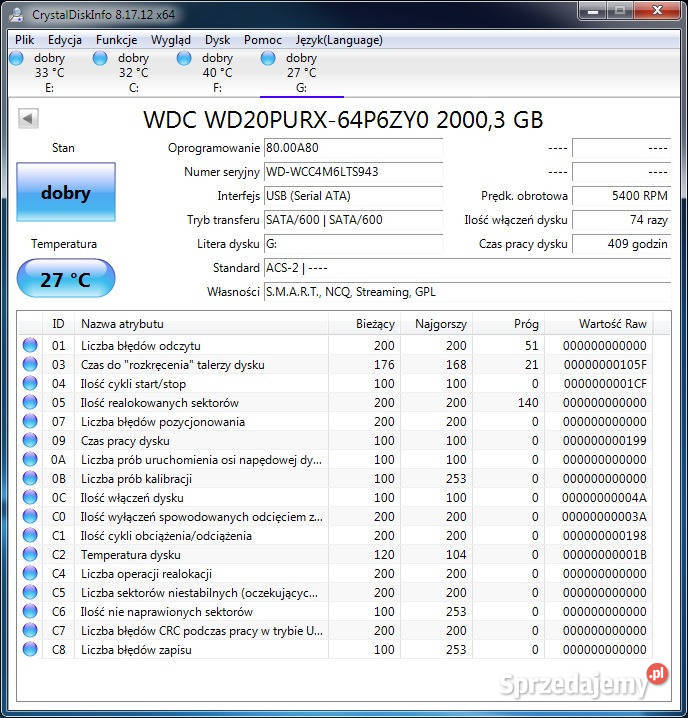688x718 pixels.
Task: Click status icon for attribute 09
Action: point(30,440)
